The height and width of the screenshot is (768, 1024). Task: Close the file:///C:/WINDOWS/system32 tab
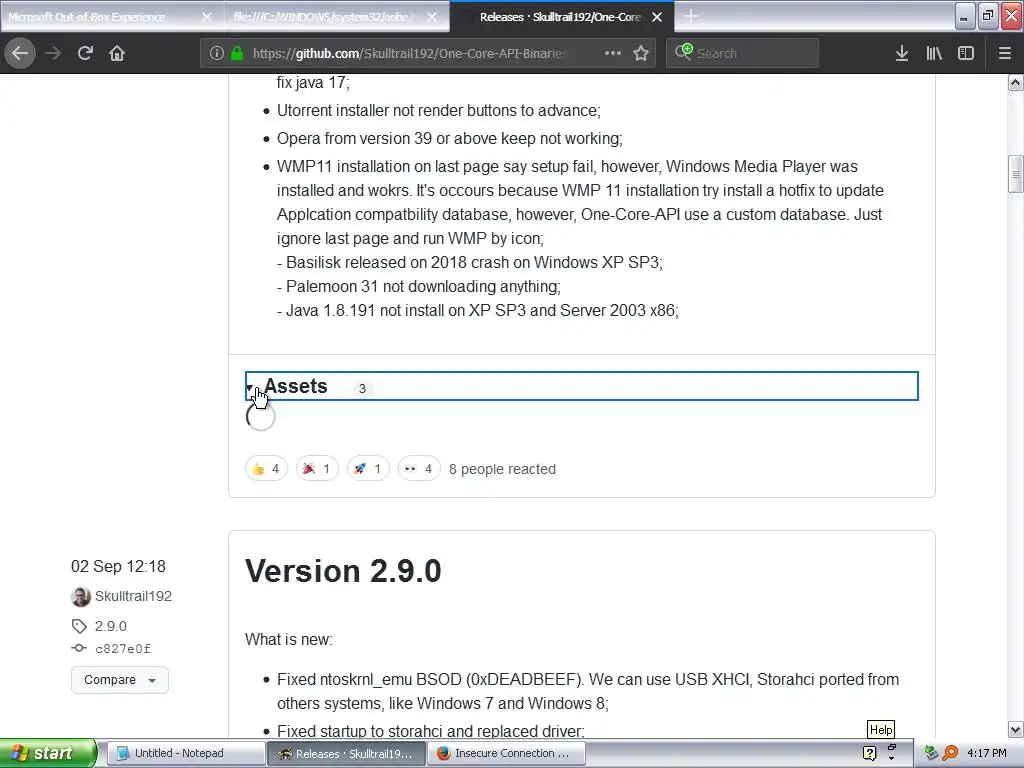[x=432, y=17]
